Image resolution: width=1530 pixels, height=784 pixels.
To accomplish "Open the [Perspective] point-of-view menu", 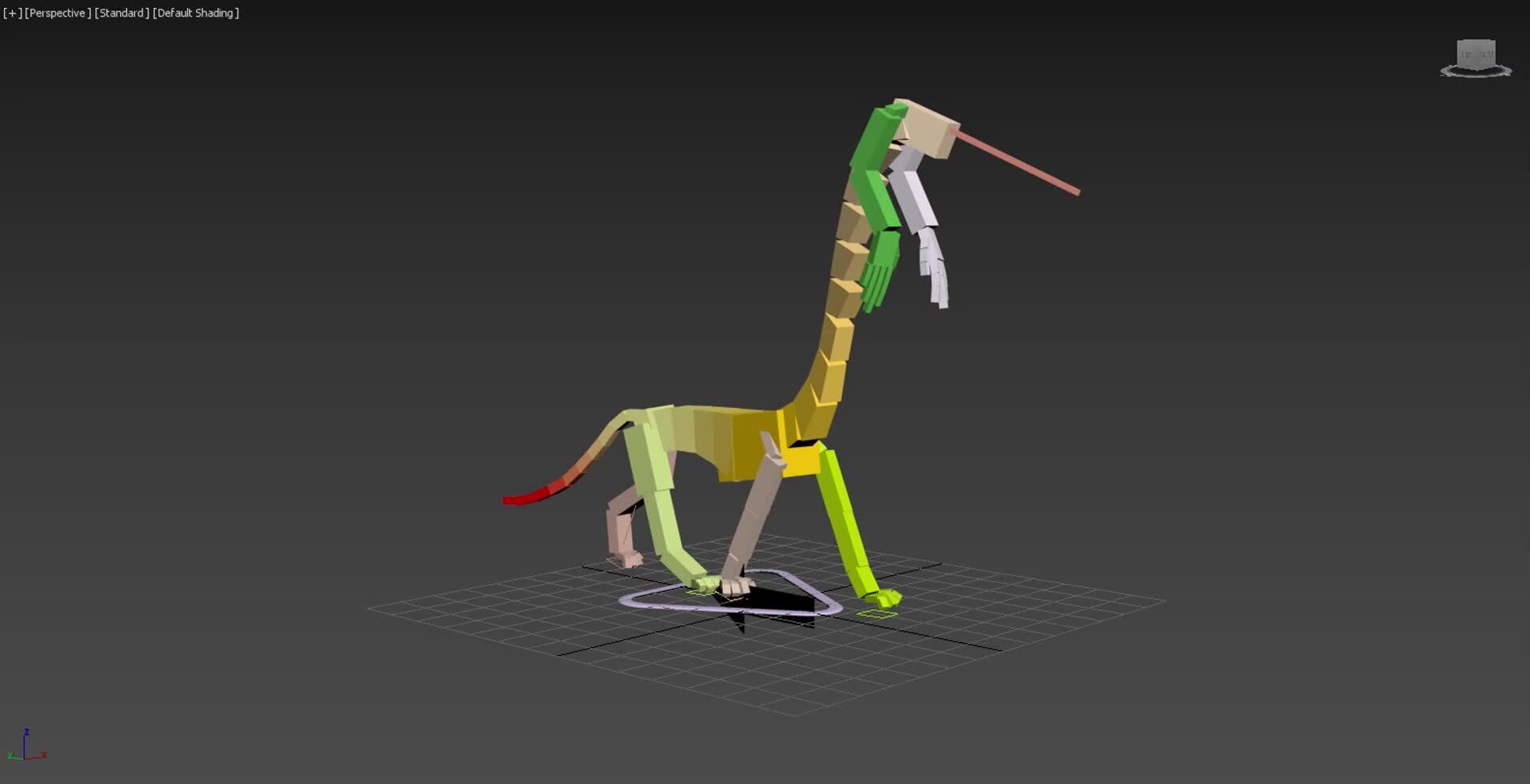I will (57, 13).
